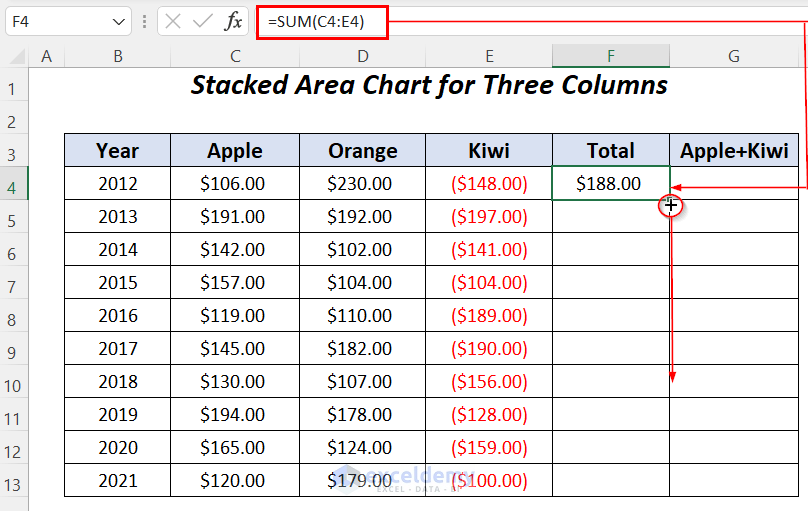The width and height of the screenshot is (808, 511).
Task: Select column C header
Action: point(234,57)
